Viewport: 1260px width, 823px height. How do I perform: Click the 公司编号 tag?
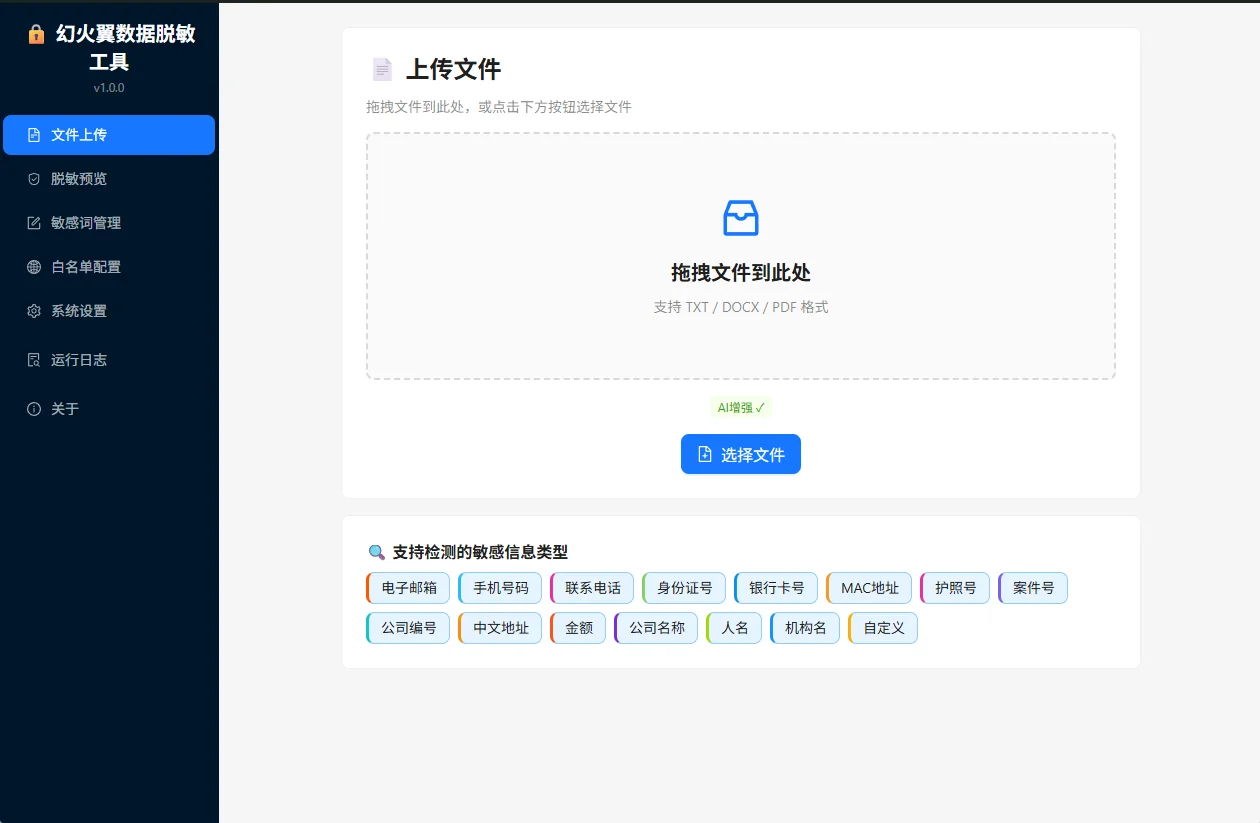[408, 628]
